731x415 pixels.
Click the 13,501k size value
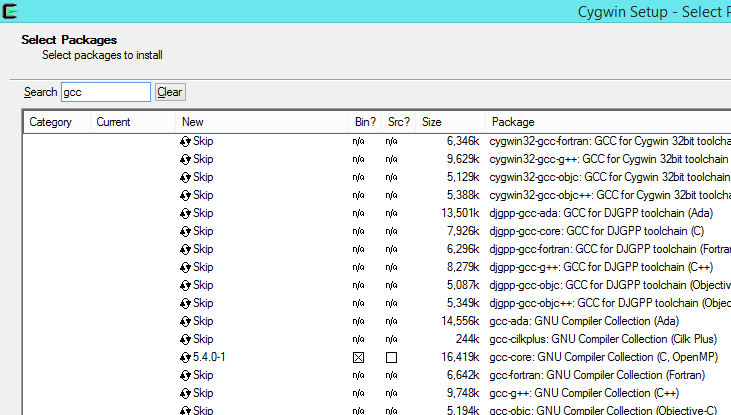pos(460,213)
